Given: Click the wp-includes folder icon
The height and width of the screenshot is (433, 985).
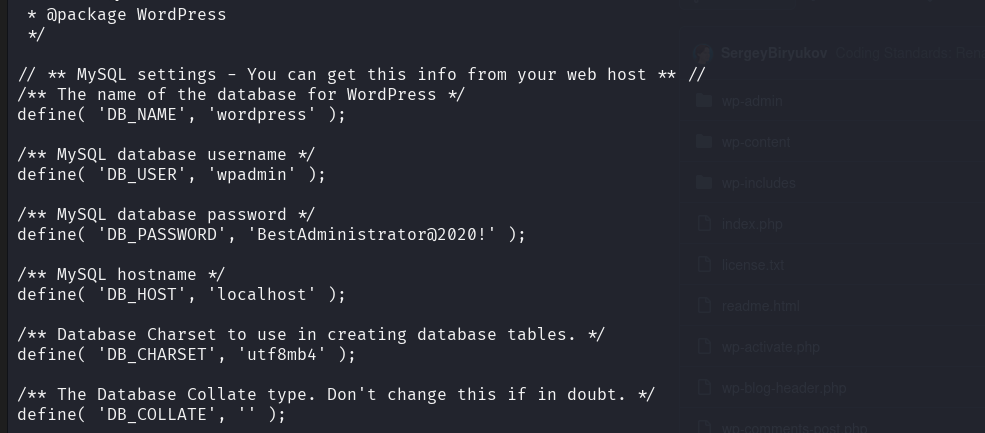Looking at the screenshot, I should (x=703, y=183).
